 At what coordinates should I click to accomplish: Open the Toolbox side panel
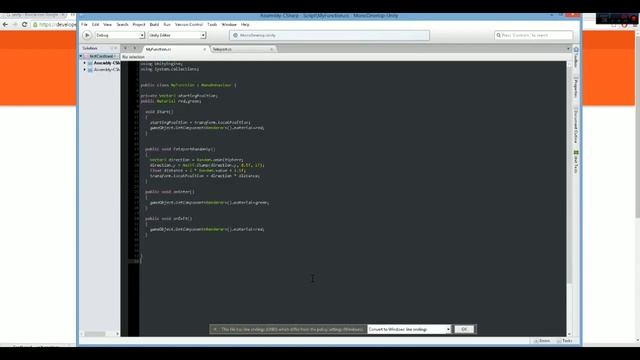576,57
